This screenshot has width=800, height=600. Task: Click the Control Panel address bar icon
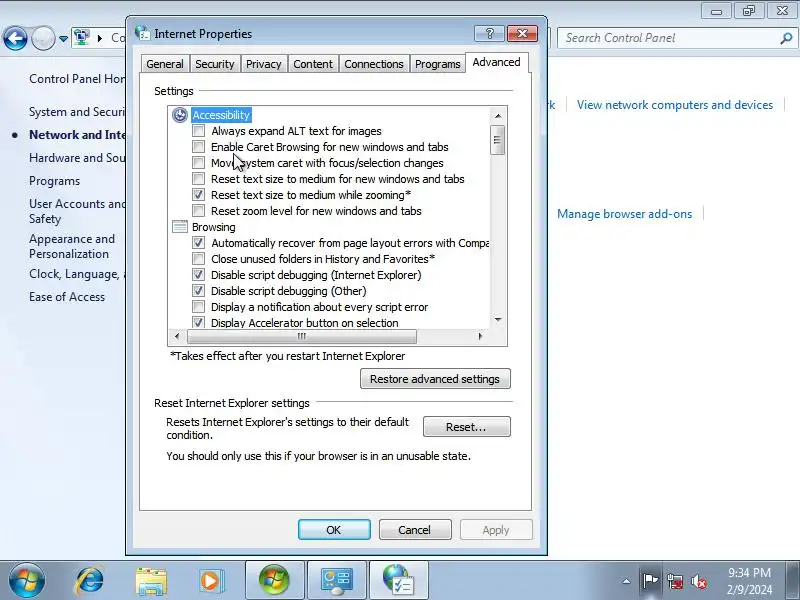[x=82, y=38]
